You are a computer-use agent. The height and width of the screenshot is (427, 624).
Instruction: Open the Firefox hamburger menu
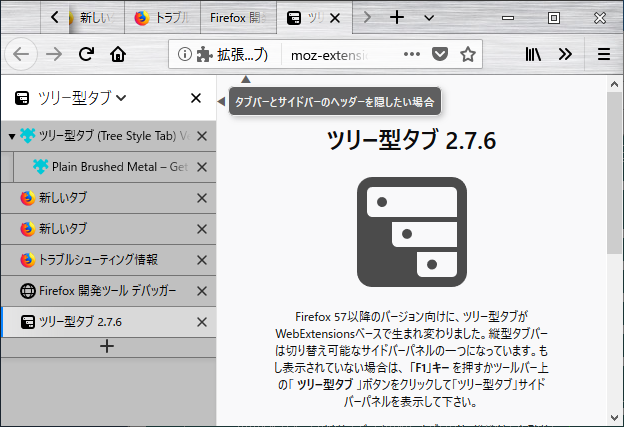pyautogui.click(x=604, y=54)
